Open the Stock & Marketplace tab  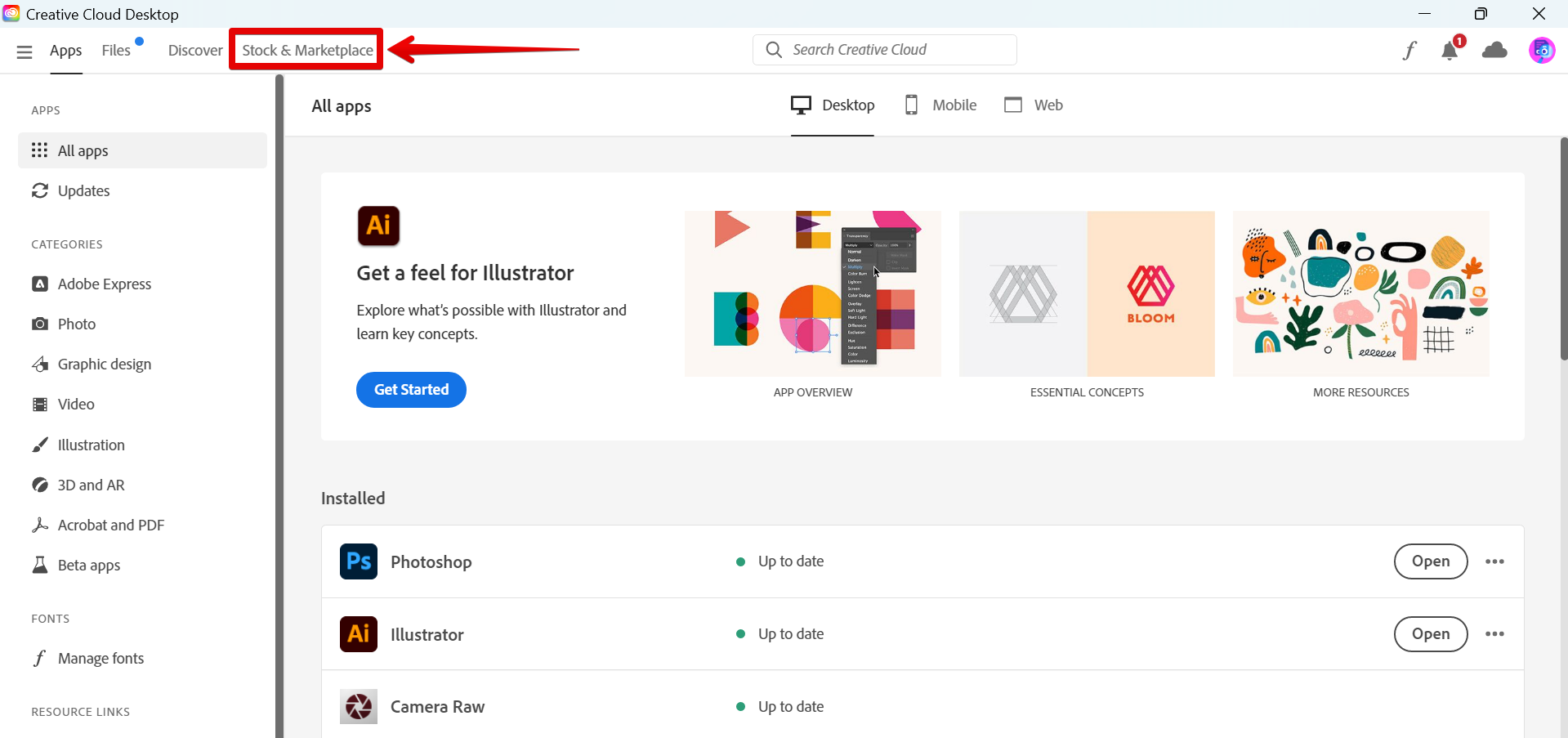pos(307,51)
